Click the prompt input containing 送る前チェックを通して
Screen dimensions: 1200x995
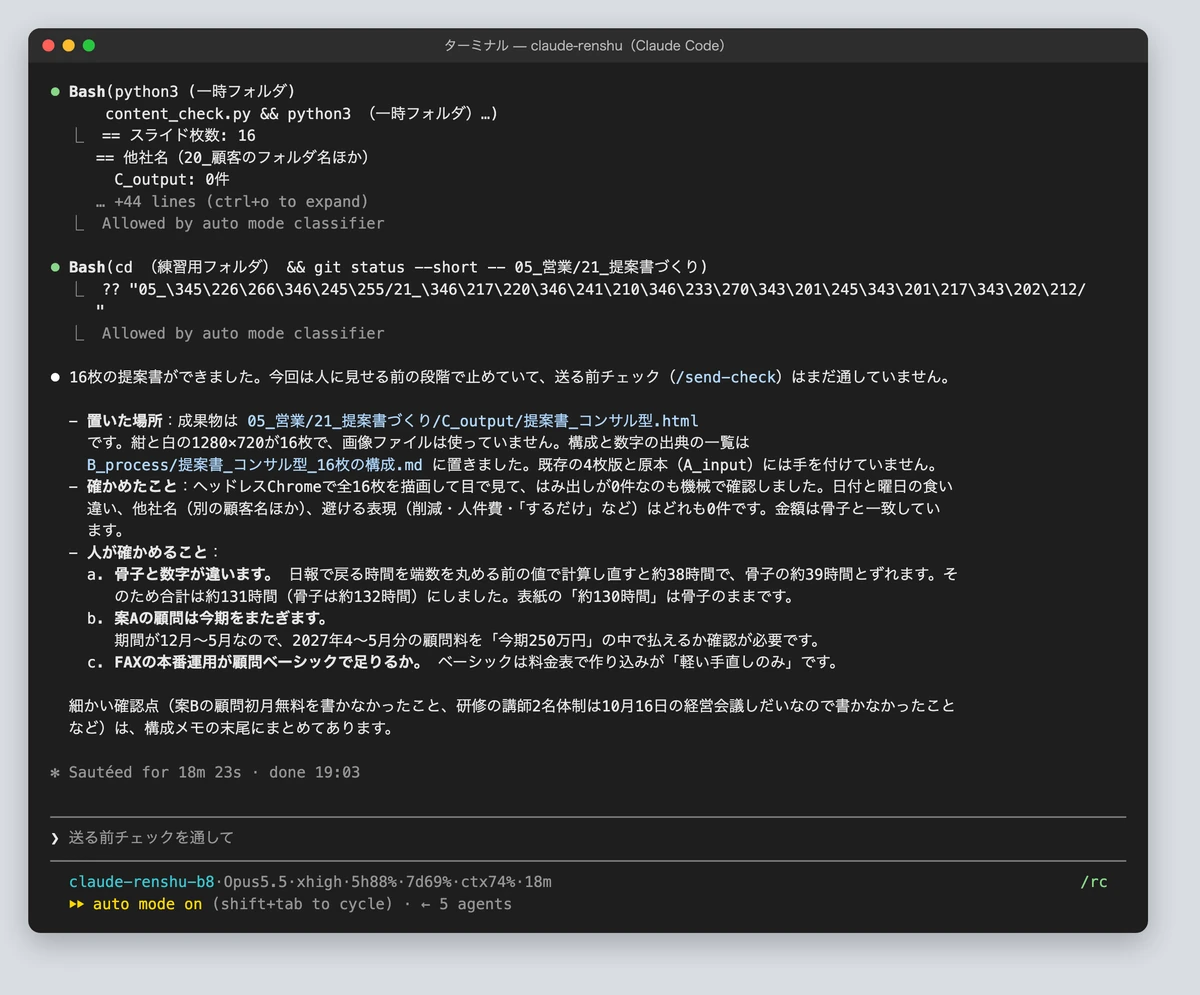pos(588,838)
